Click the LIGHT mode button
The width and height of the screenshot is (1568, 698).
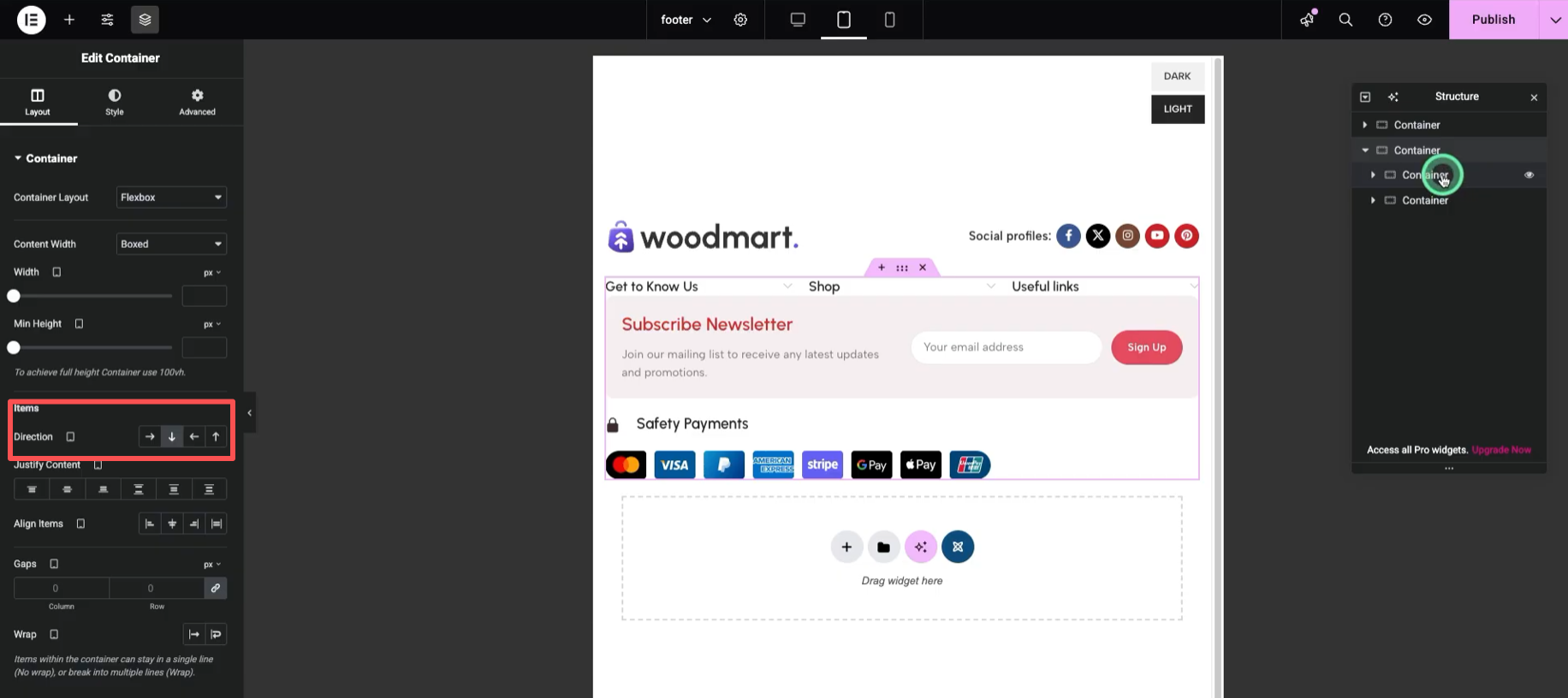[x=1178, y=109]
